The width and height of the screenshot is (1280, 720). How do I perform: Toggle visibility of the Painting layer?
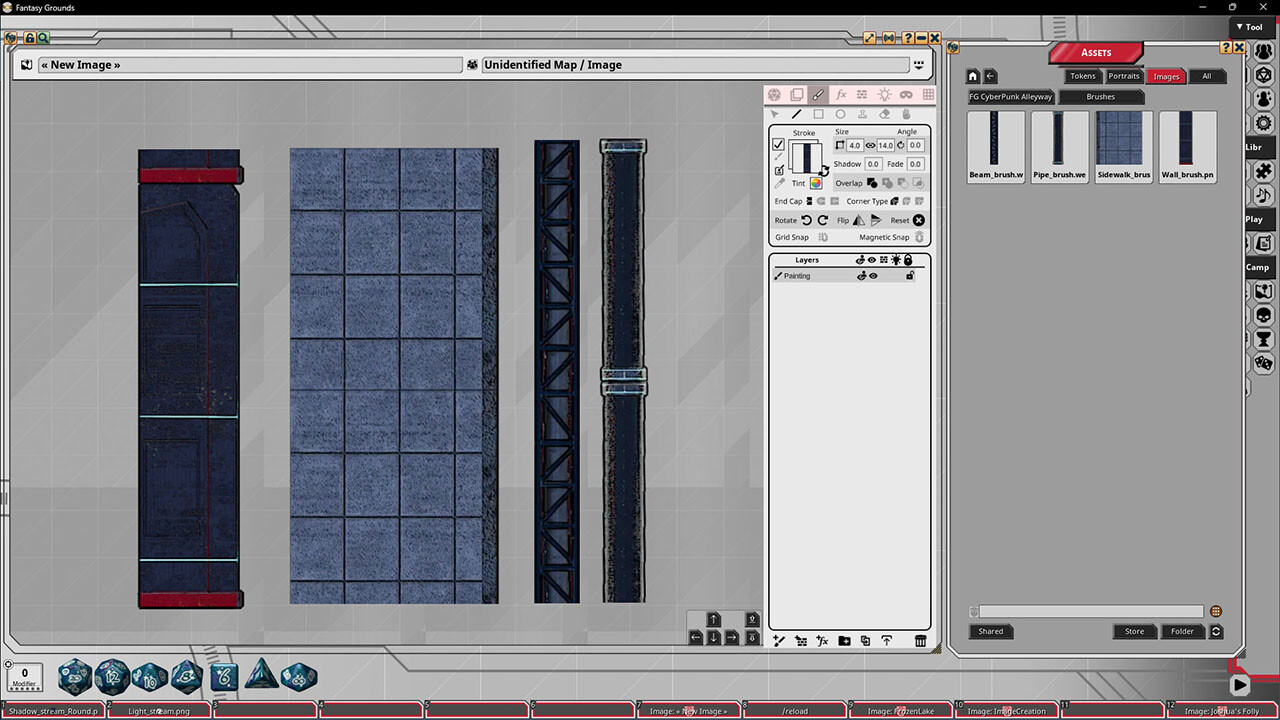(873, 276)
